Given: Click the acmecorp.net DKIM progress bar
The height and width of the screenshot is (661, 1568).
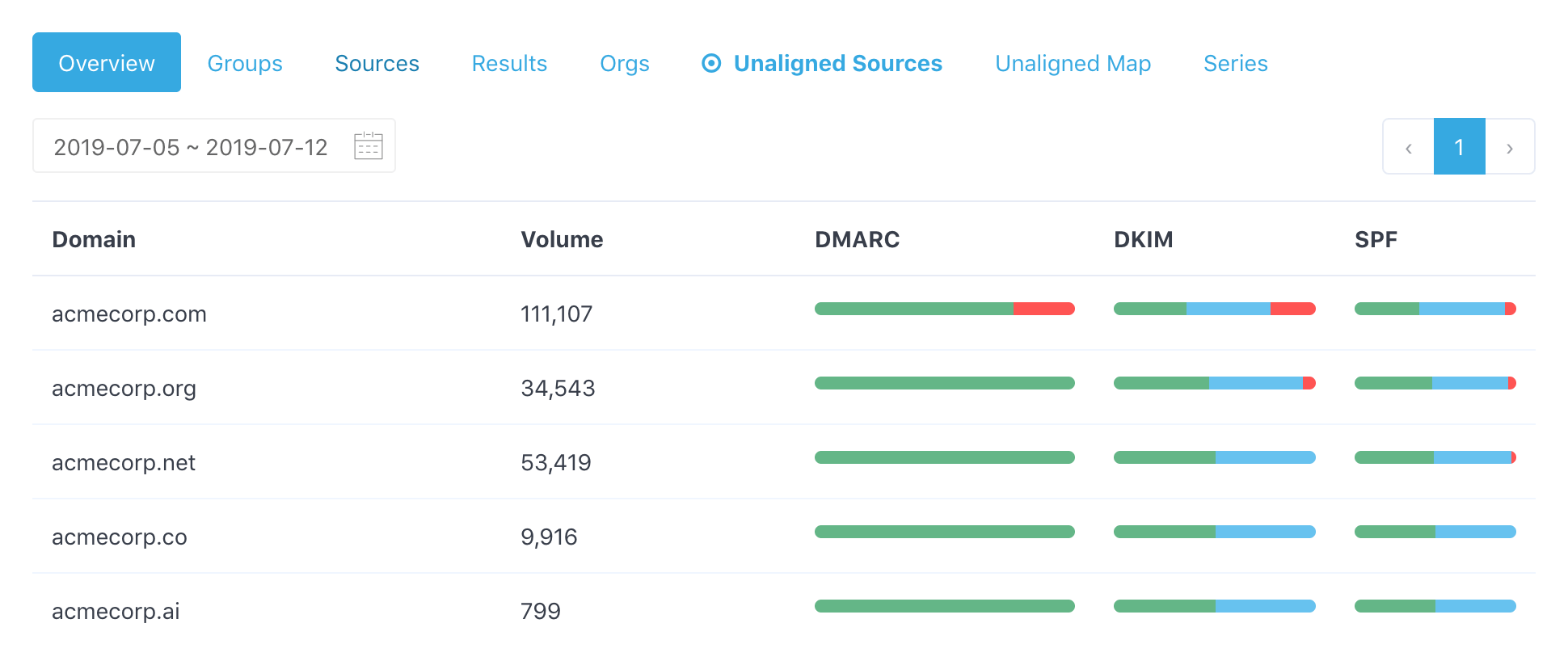Looking at the screenshot, I should coord(1214,457).
